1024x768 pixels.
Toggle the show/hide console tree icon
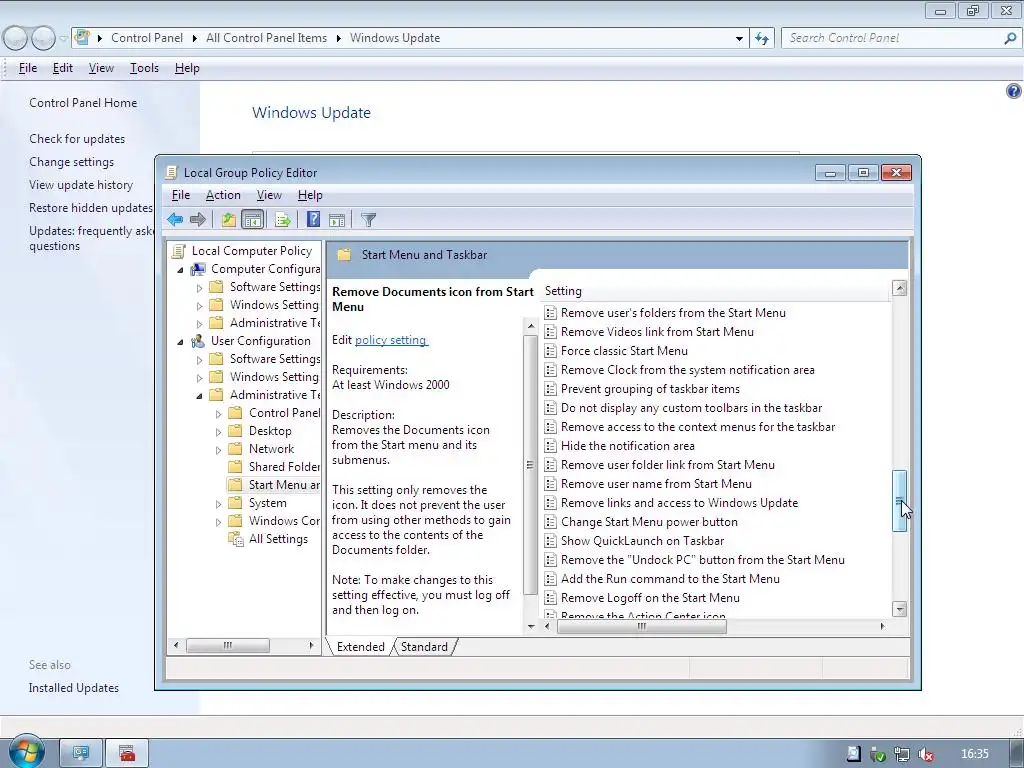[x=252, y=219]
